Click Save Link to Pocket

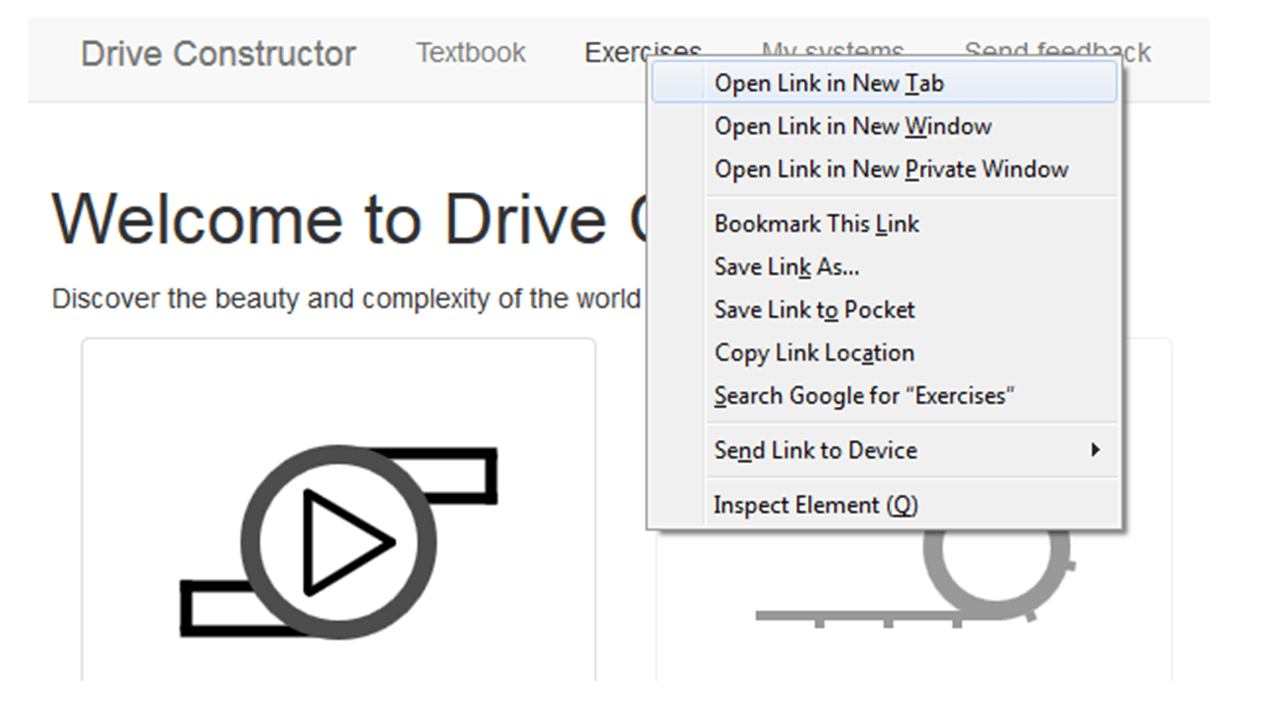pos(814,310)
